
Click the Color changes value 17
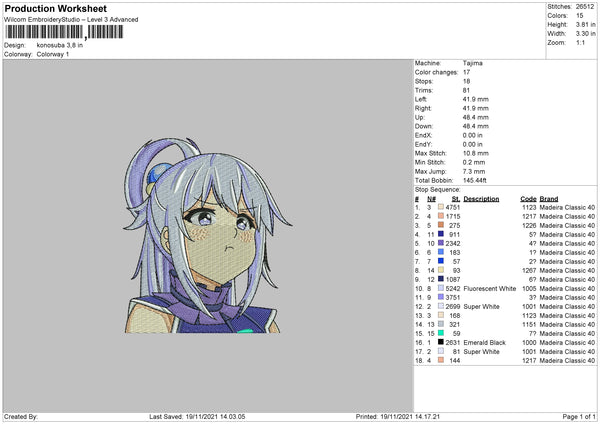coord(466,72)
